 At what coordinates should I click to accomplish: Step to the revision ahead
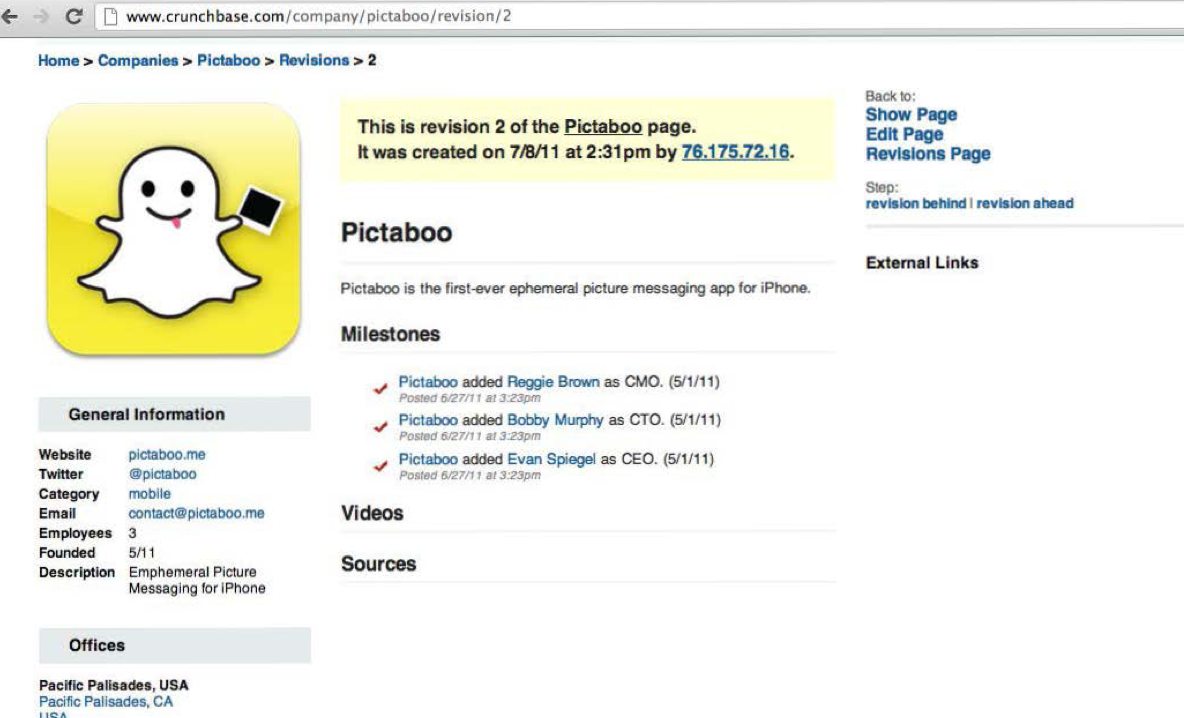[x=1025, y=203]
